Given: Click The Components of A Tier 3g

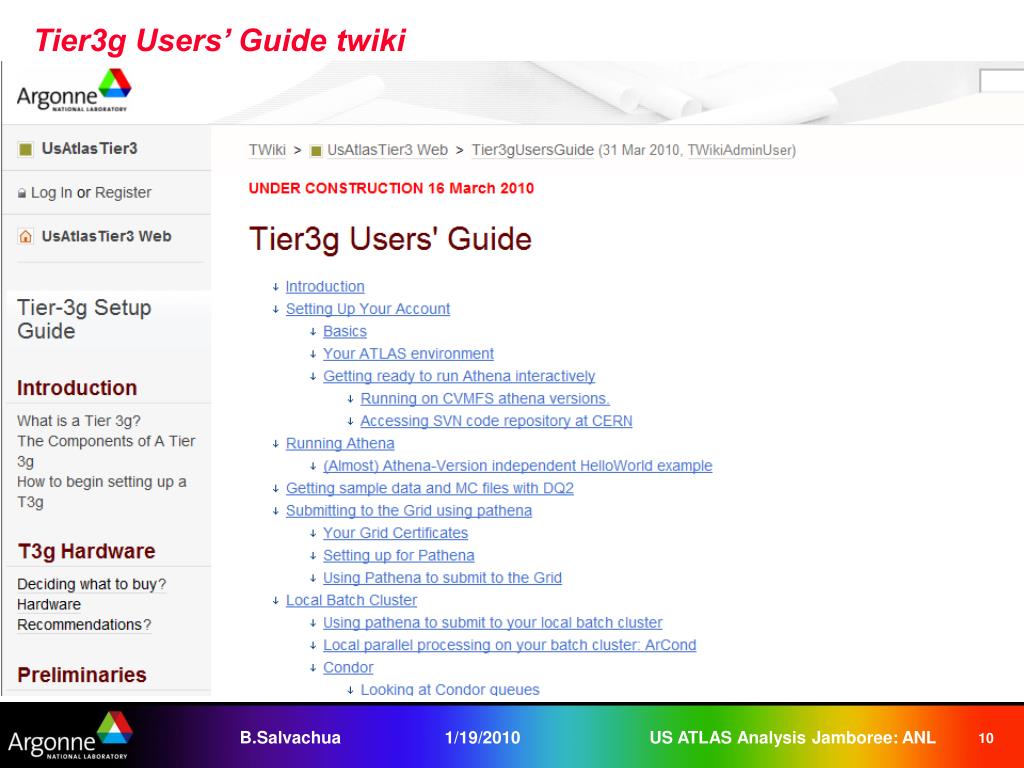Looking at the screenshot, I should (106, 451).
